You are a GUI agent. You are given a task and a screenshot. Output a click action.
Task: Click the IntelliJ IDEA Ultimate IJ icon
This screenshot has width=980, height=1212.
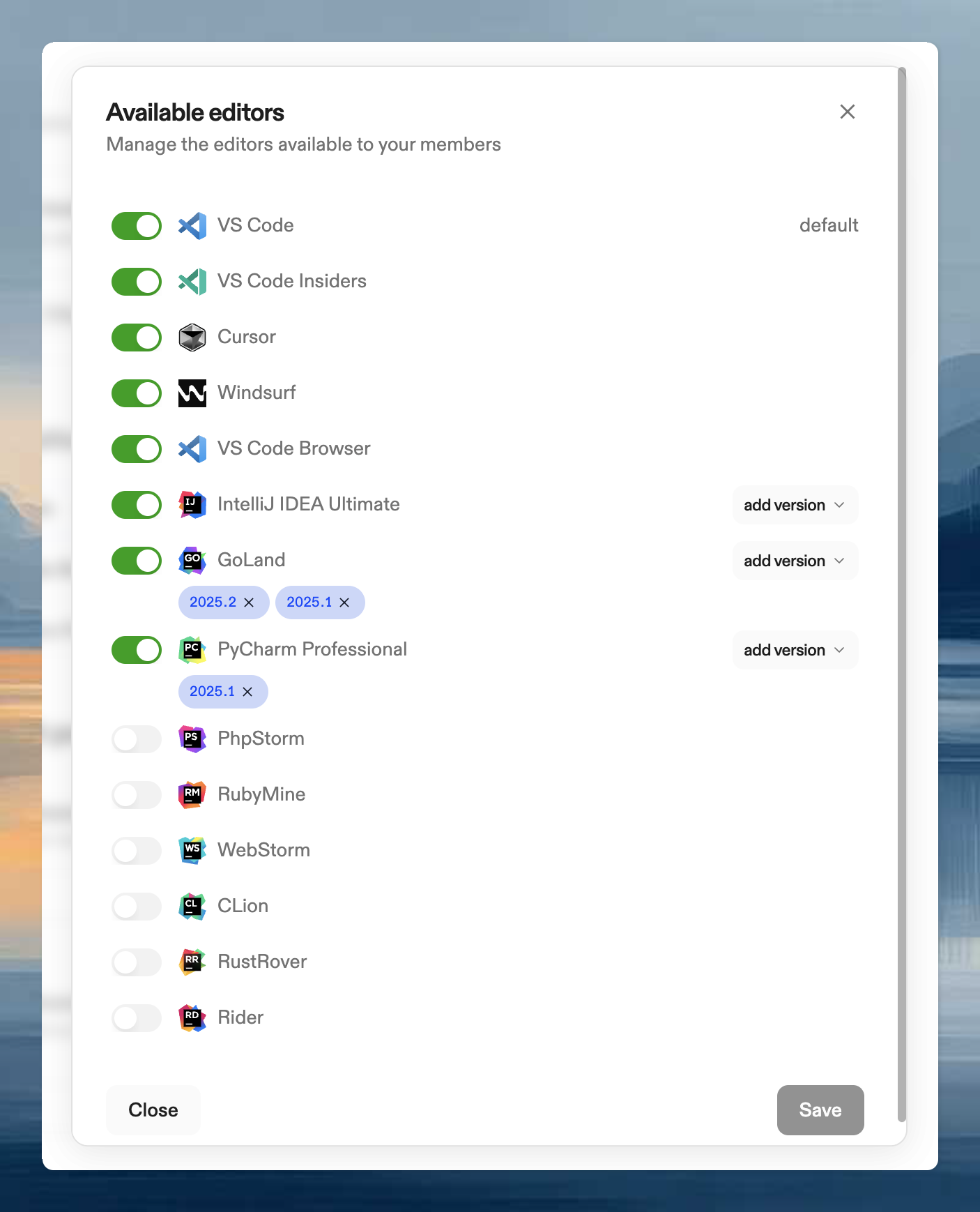(x=192, y=505)
